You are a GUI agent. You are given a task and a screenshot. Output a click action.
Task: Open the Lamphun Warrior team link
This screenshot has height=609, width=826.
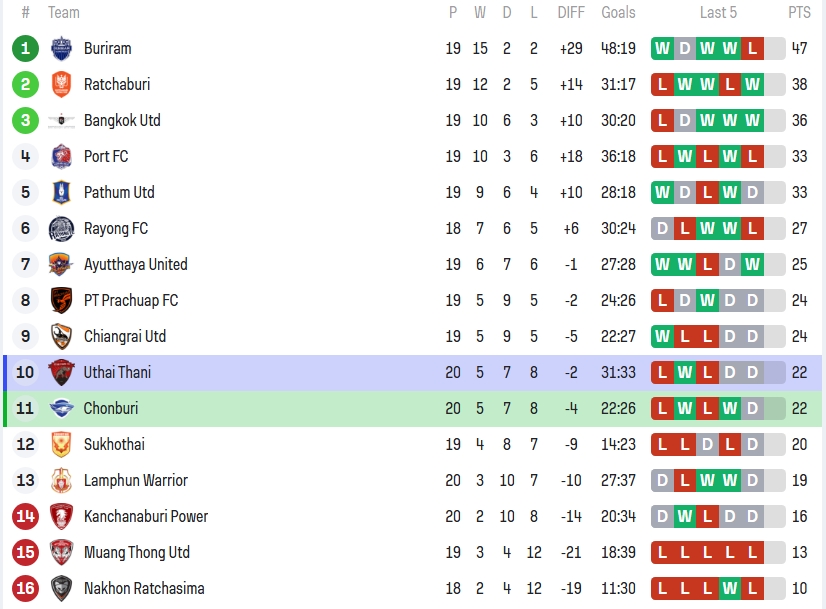pos(135,481)
